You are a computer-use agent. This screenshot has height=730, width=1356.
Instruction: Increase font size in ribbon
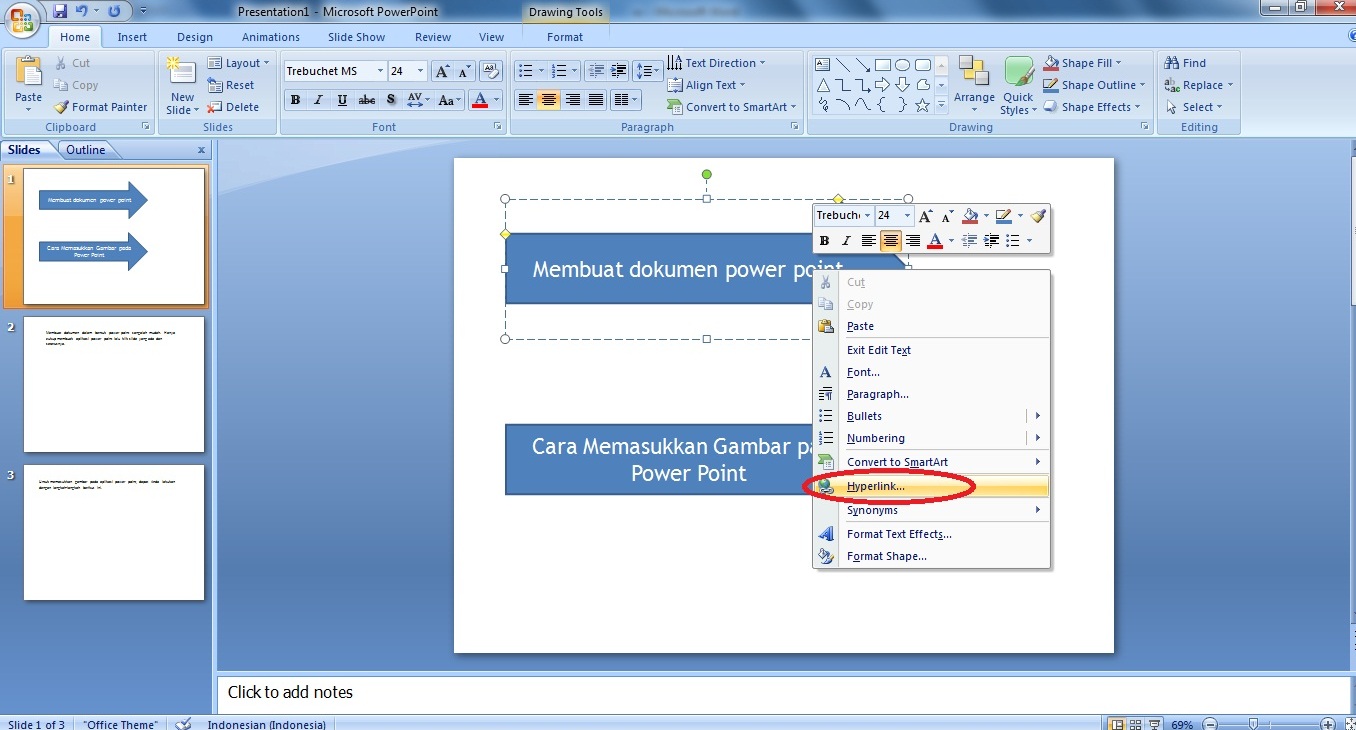(441, 71)
